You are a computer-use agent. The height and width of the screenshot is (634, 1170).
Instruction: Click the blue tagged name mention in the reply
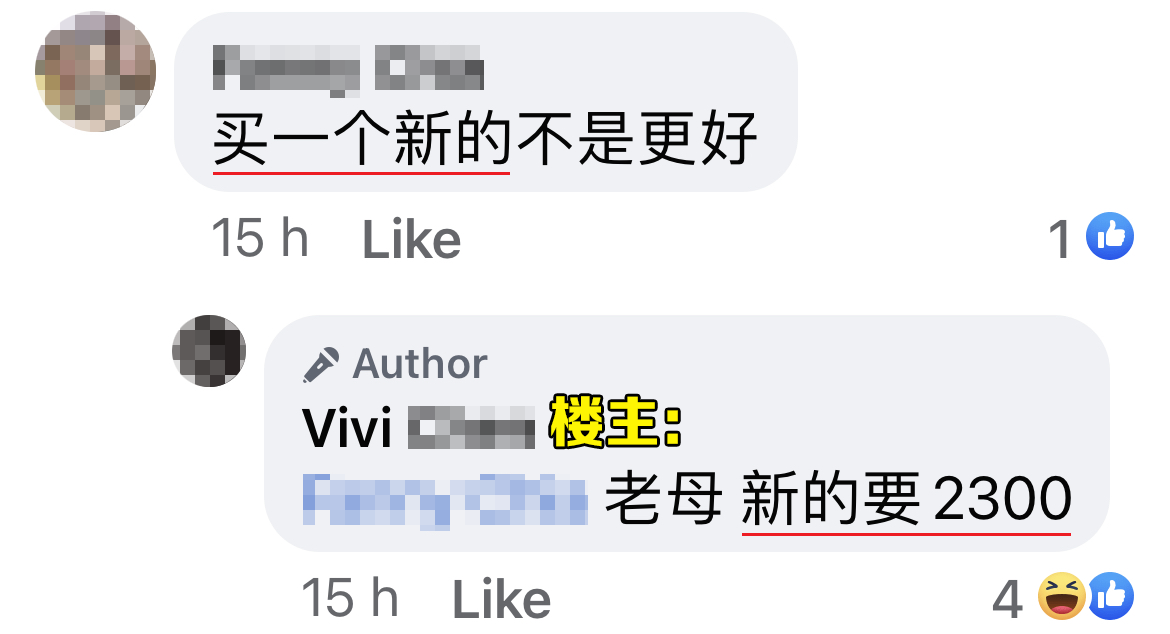(x=445, y=500)
